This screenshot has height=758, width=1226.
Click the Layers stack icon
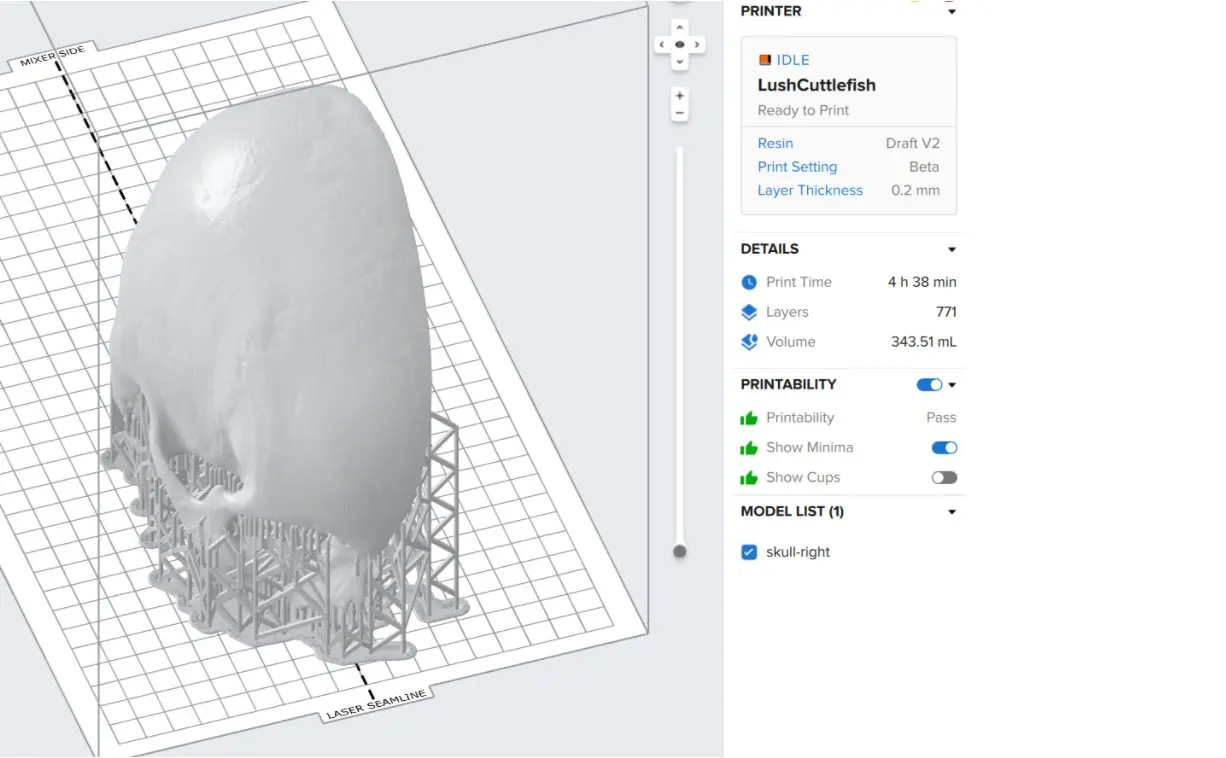[749, 313]
